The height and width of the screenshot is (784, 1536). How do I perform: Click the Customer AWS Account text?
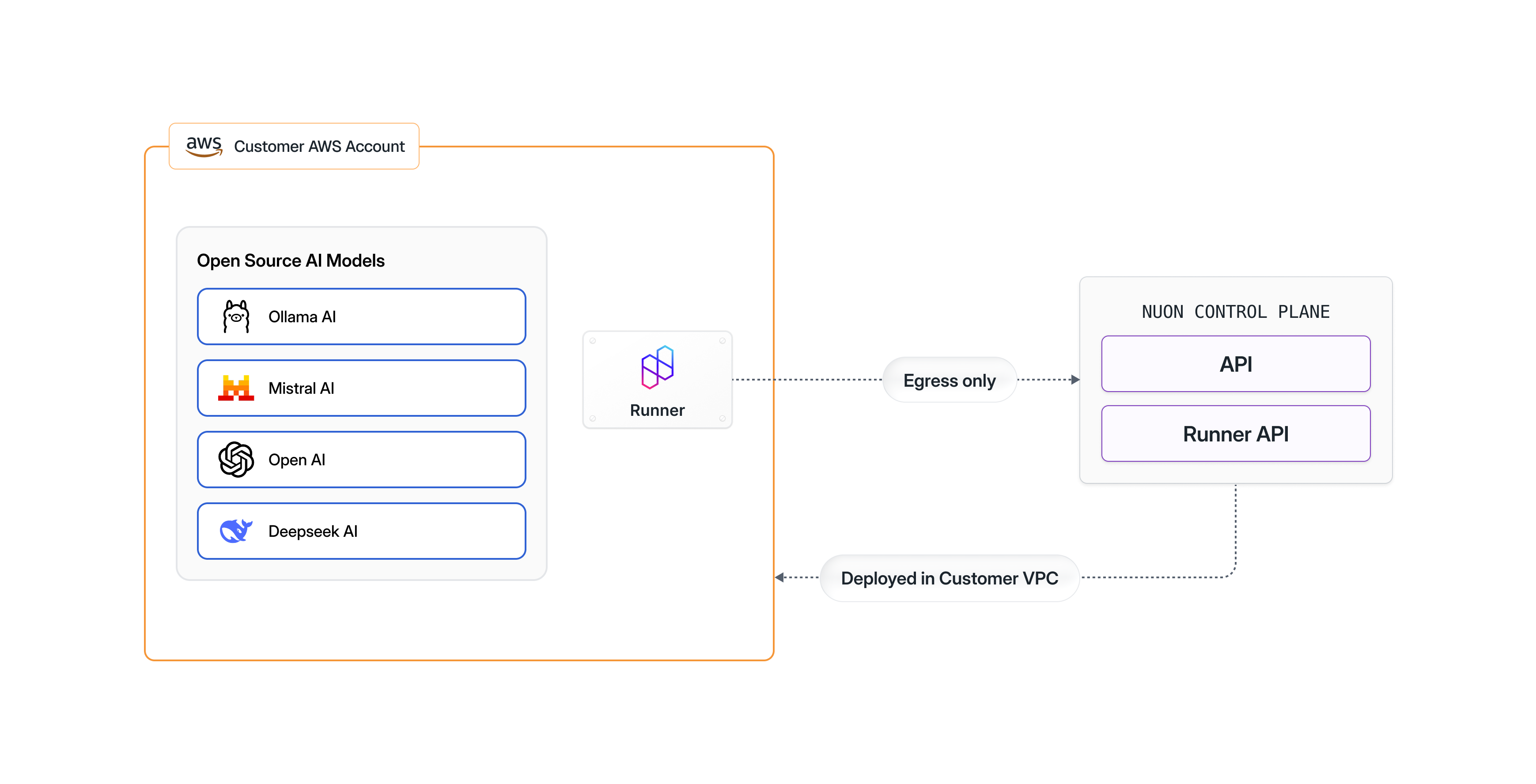pyautogui.click(x=319, y=147)
